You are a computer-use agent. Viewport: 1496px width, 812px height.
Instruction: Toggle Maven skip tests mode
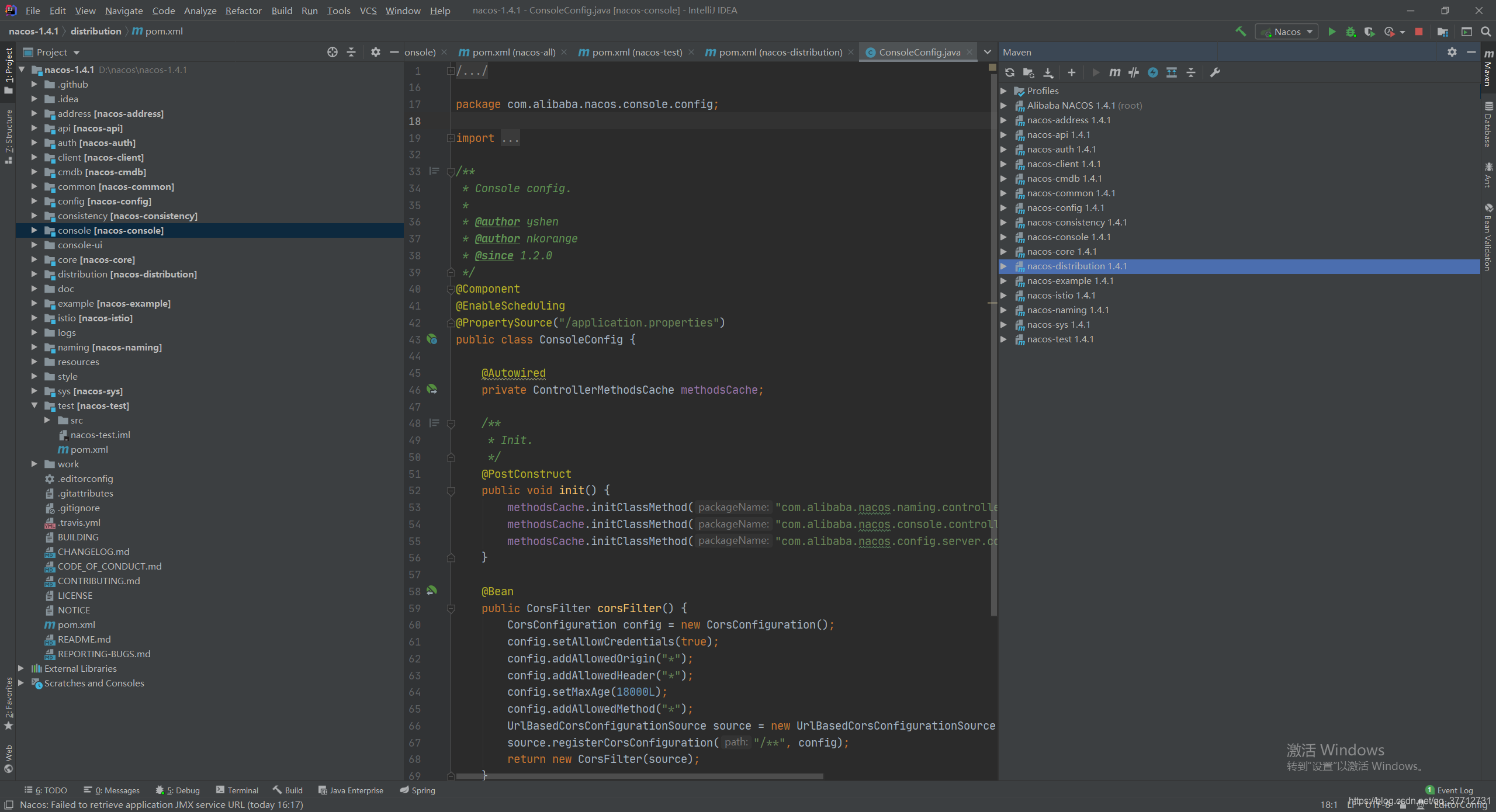pyautogui.click(x=1153, y=72)
